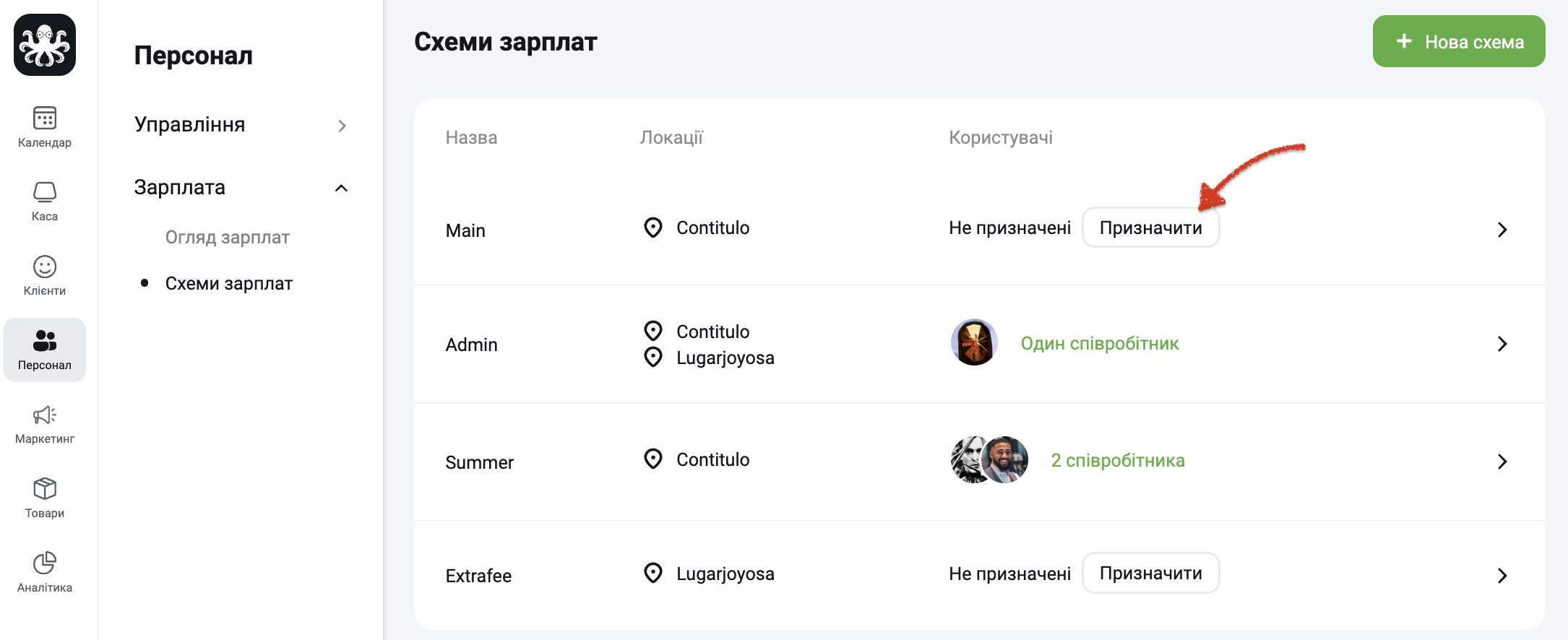Open the Каса cash register section

[45, 201]
